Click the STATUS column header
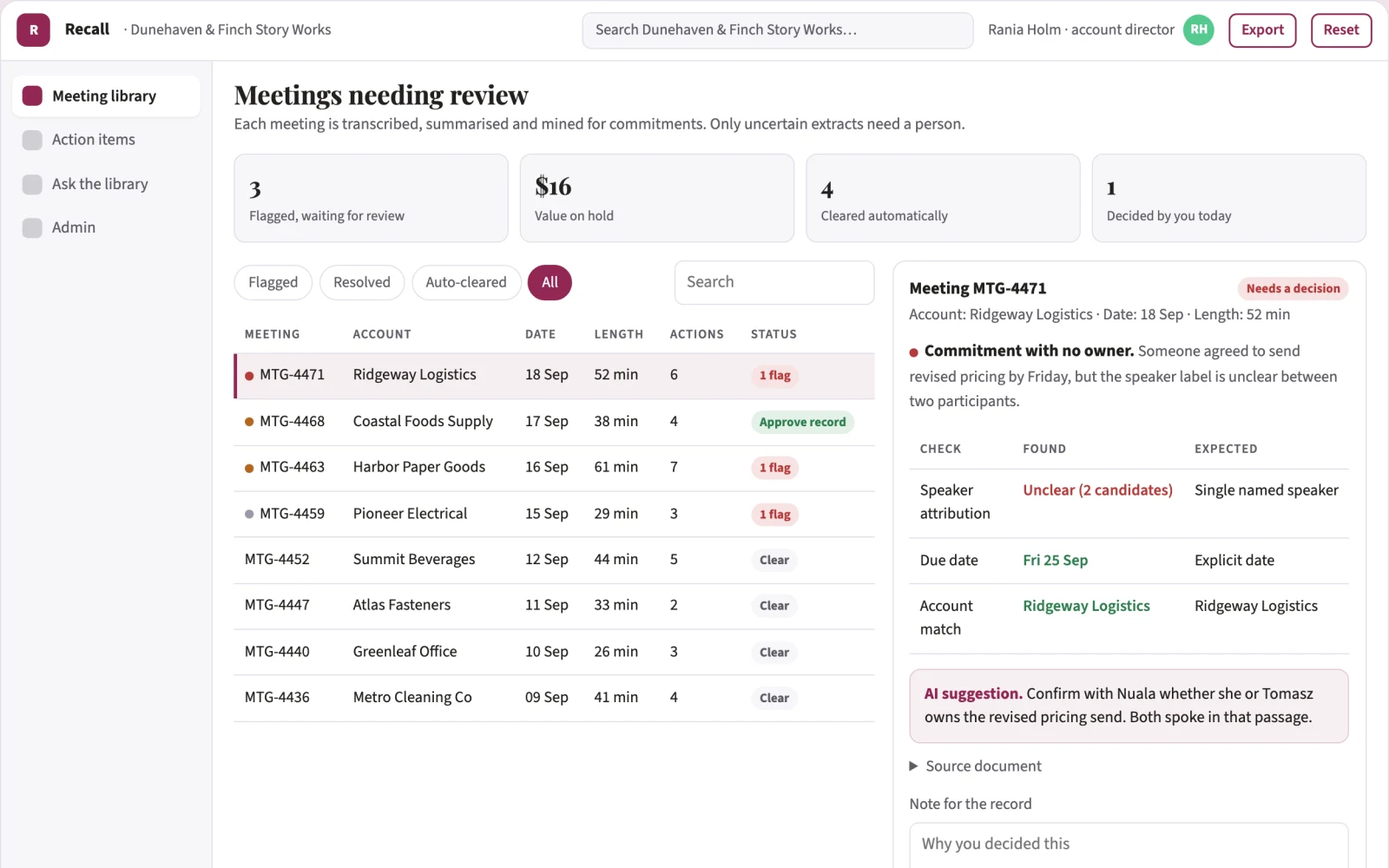The height and width of the screenshot is (868, 1389). [x=773, y=334]
